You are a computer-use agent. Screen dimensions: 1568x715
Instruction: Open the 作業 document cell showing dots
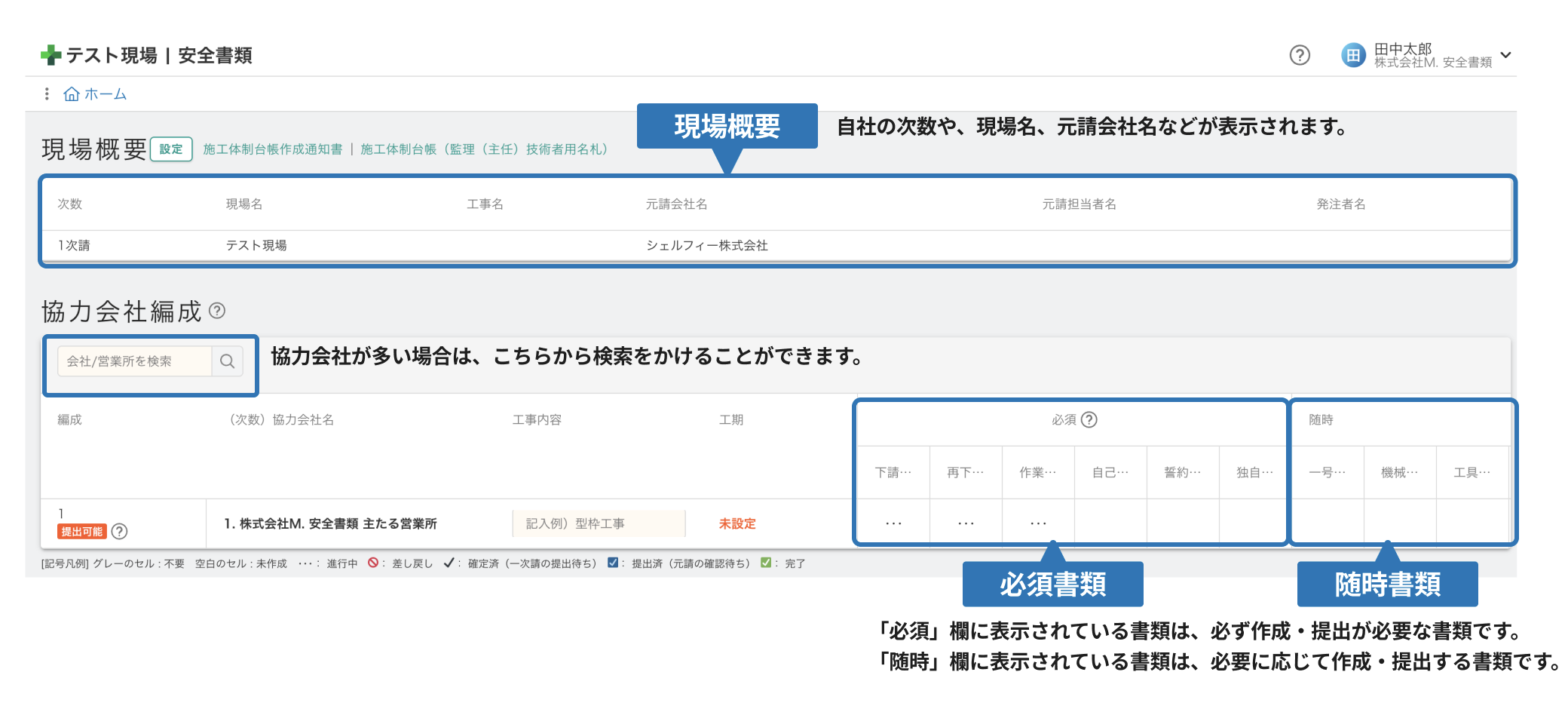[1038, 523]
